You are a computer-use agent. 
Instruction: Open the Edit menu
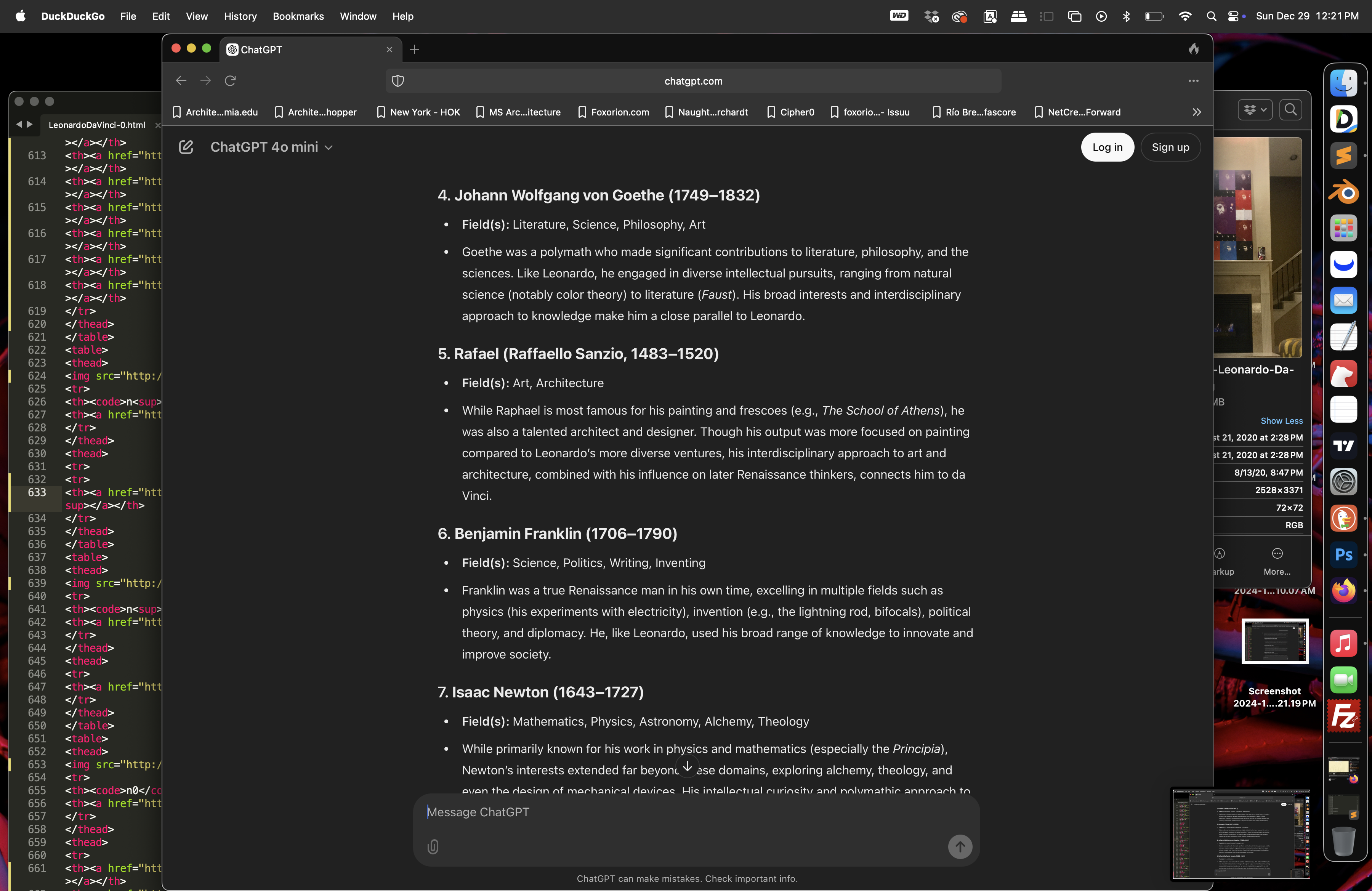161,16
